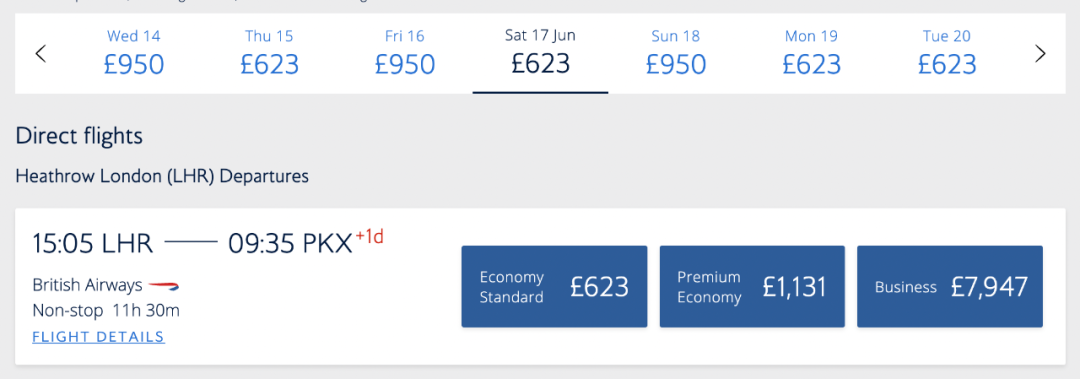Image resolution: width=1080 pixels, height=379 pixels.
Task: Select the Sat 17 Jun tab
Action: (540, 53)
